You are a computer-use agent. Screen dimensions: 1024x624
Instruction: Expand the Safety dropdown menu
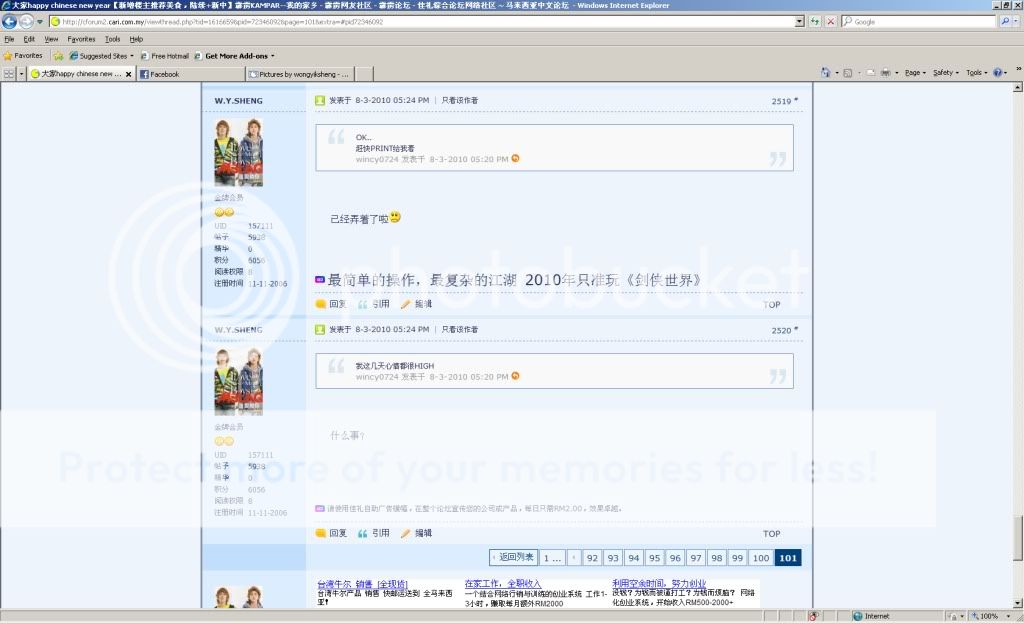(944, 73)
